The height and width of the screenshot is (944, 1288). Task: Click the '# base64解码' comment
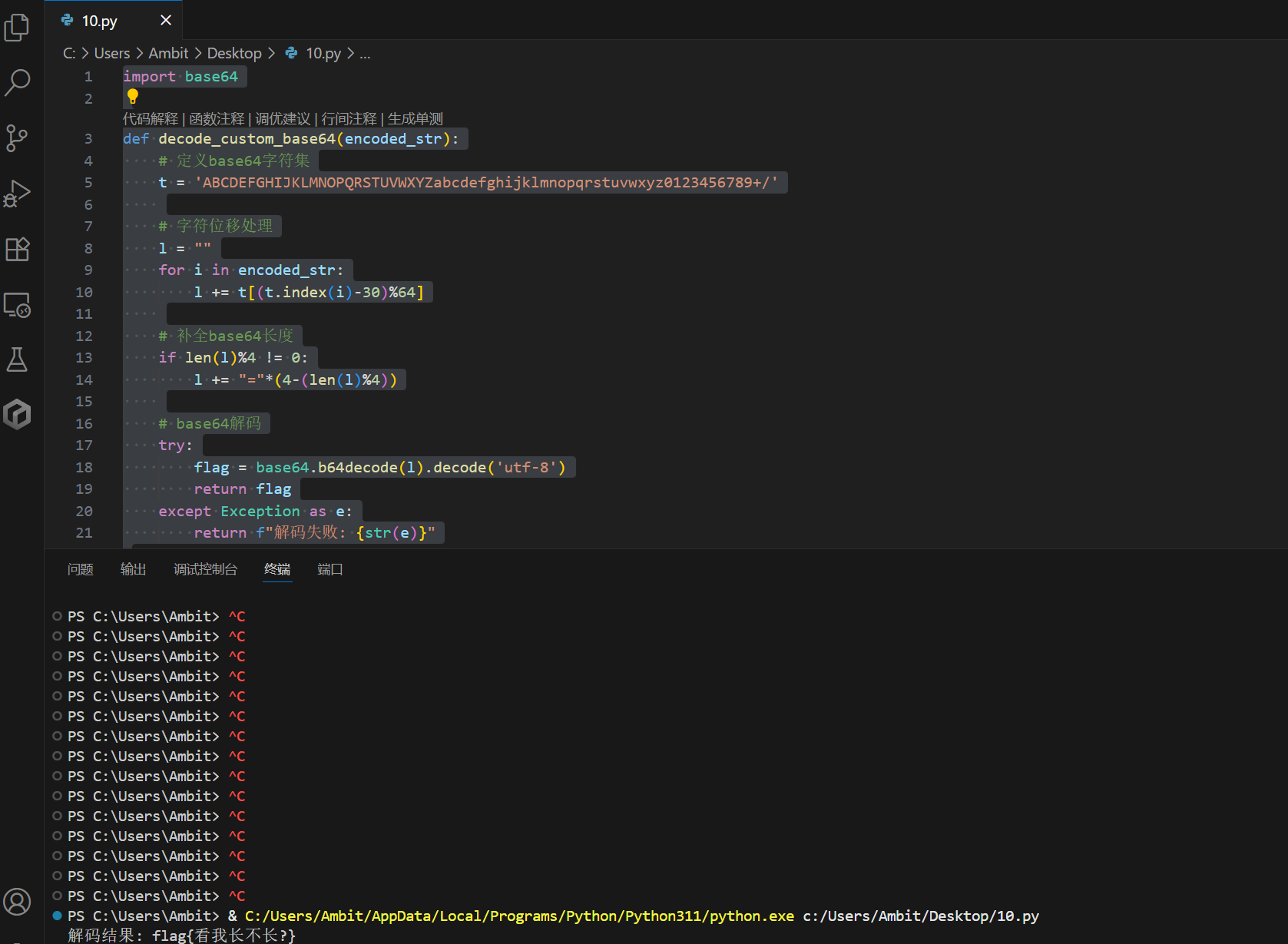(210, 423)
